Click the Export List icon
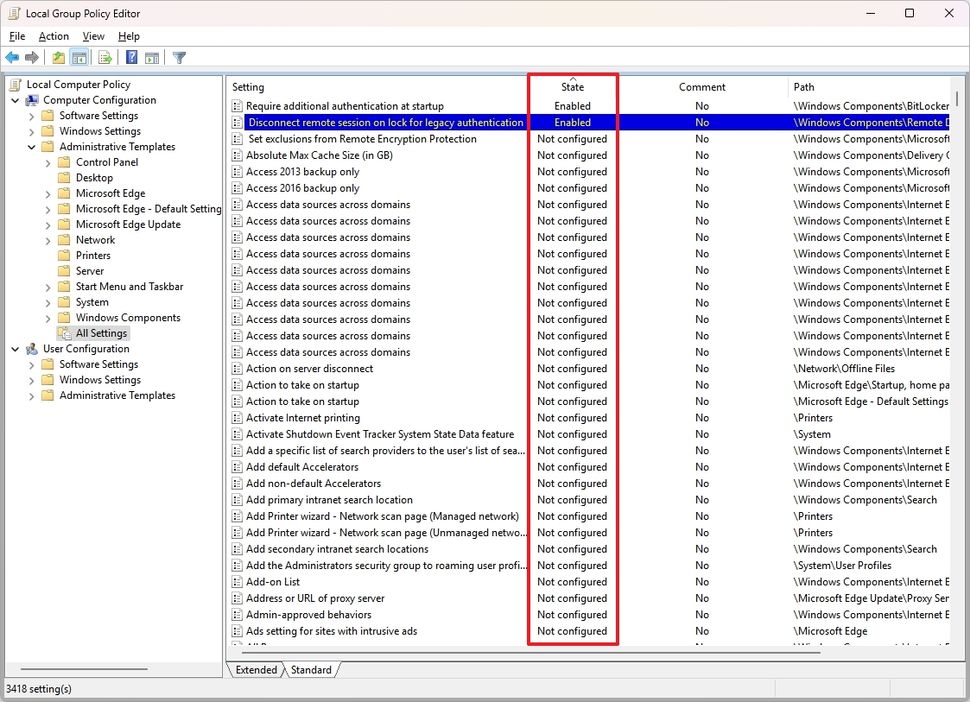This screenshot has height=702, width=970. (x=104, y=57)
